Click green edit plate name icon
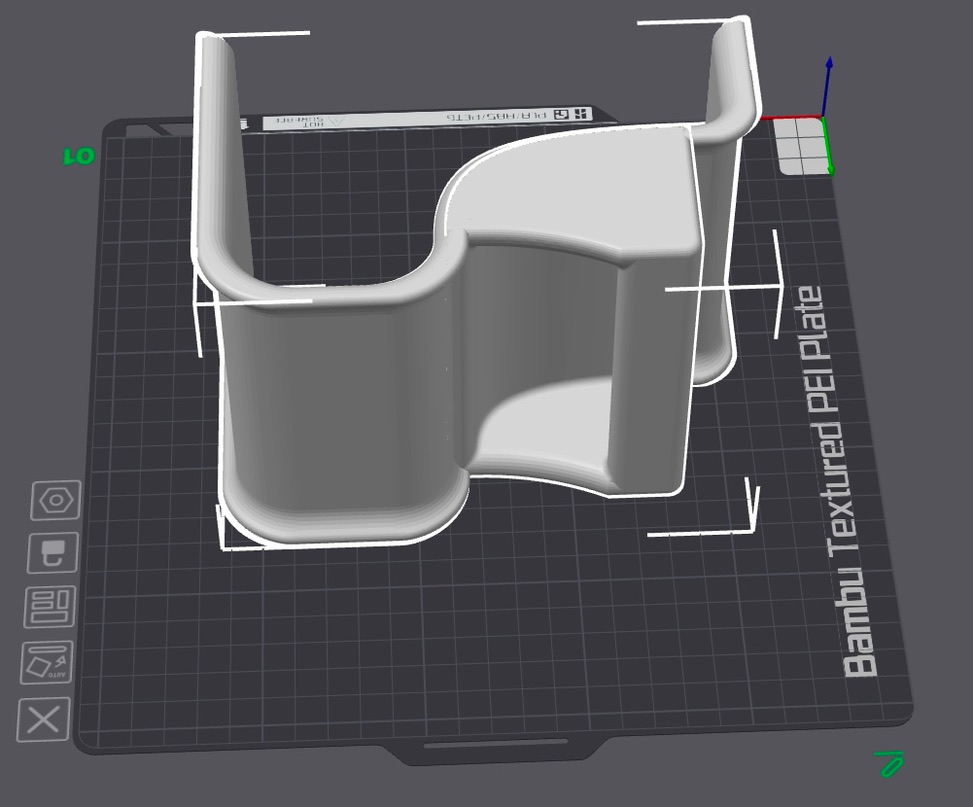The image size is (973, 807). [x=889, y=764]
